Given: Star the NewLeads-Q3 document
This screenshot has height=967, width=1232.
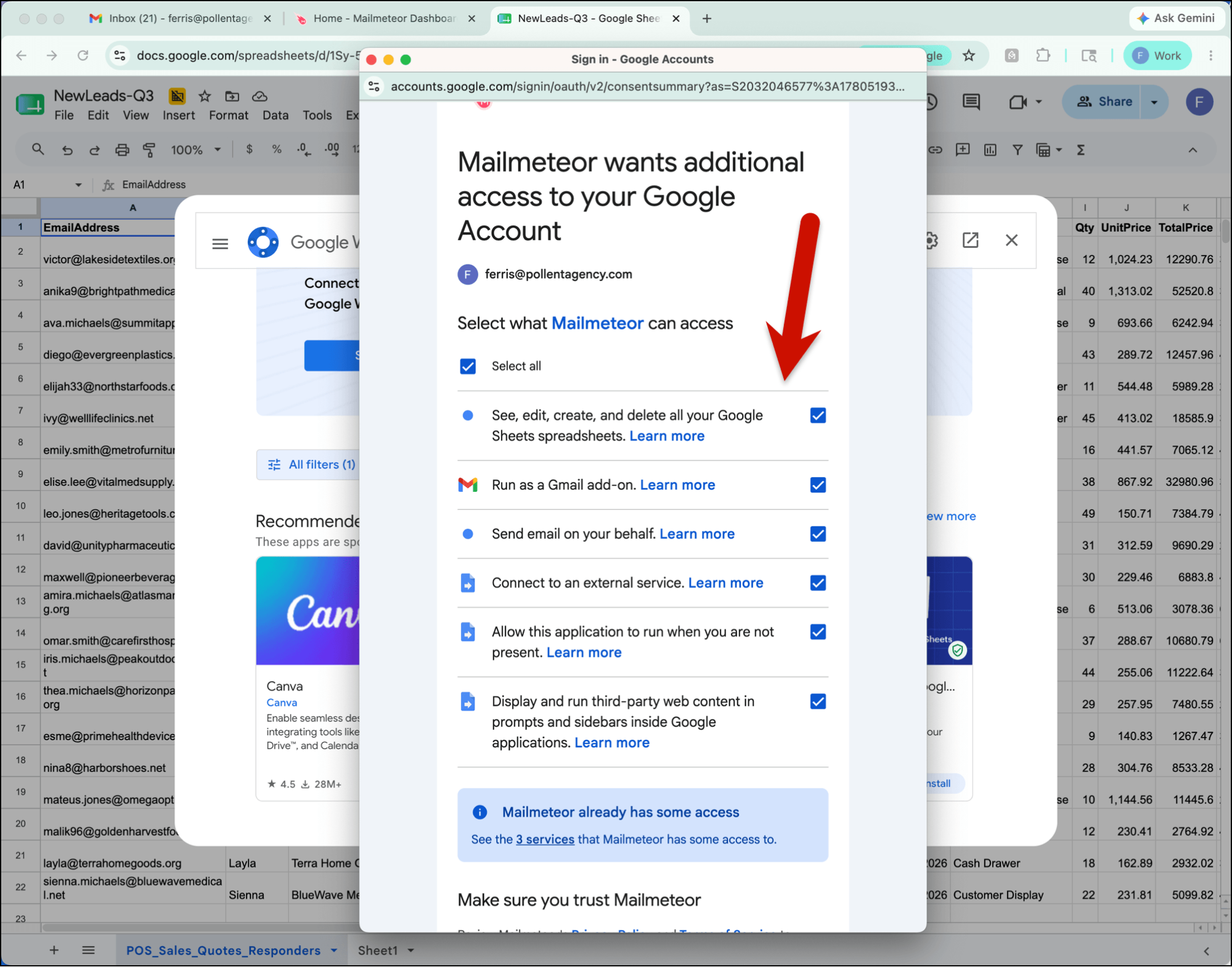Looking at the screenshot, I should click(205, 96).
